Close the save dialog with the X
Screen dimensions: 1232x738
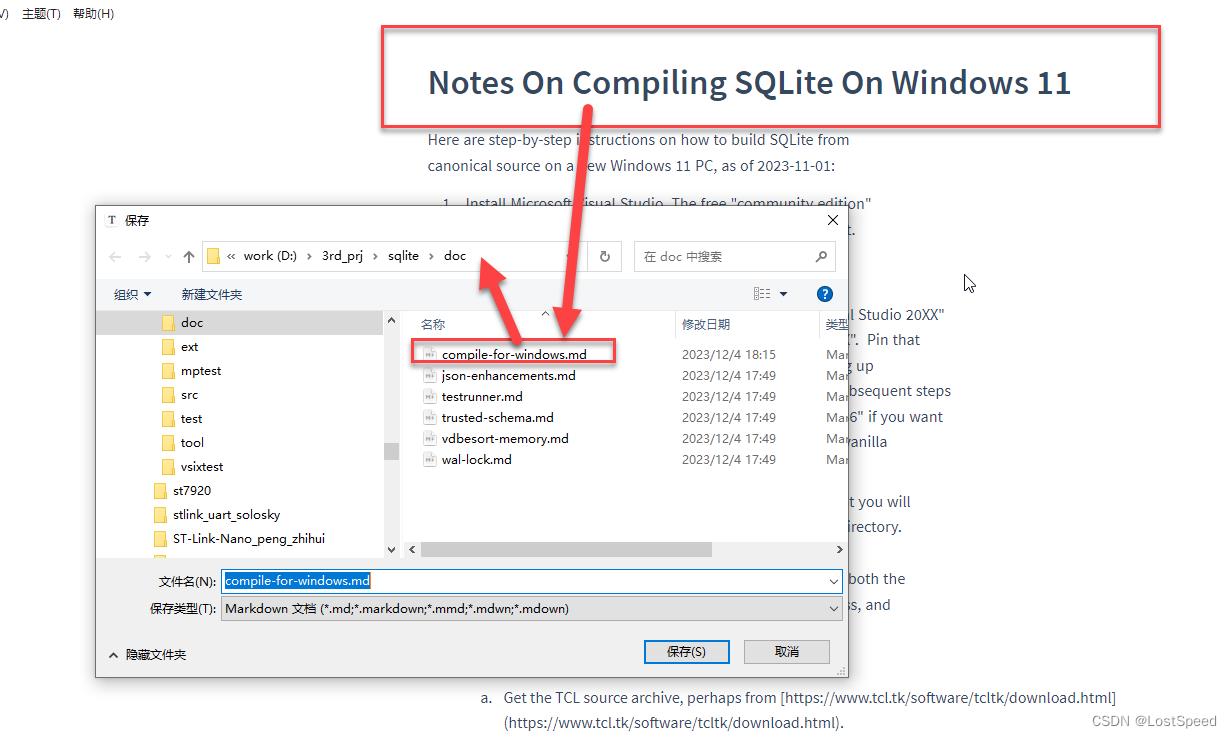[832, 220]
